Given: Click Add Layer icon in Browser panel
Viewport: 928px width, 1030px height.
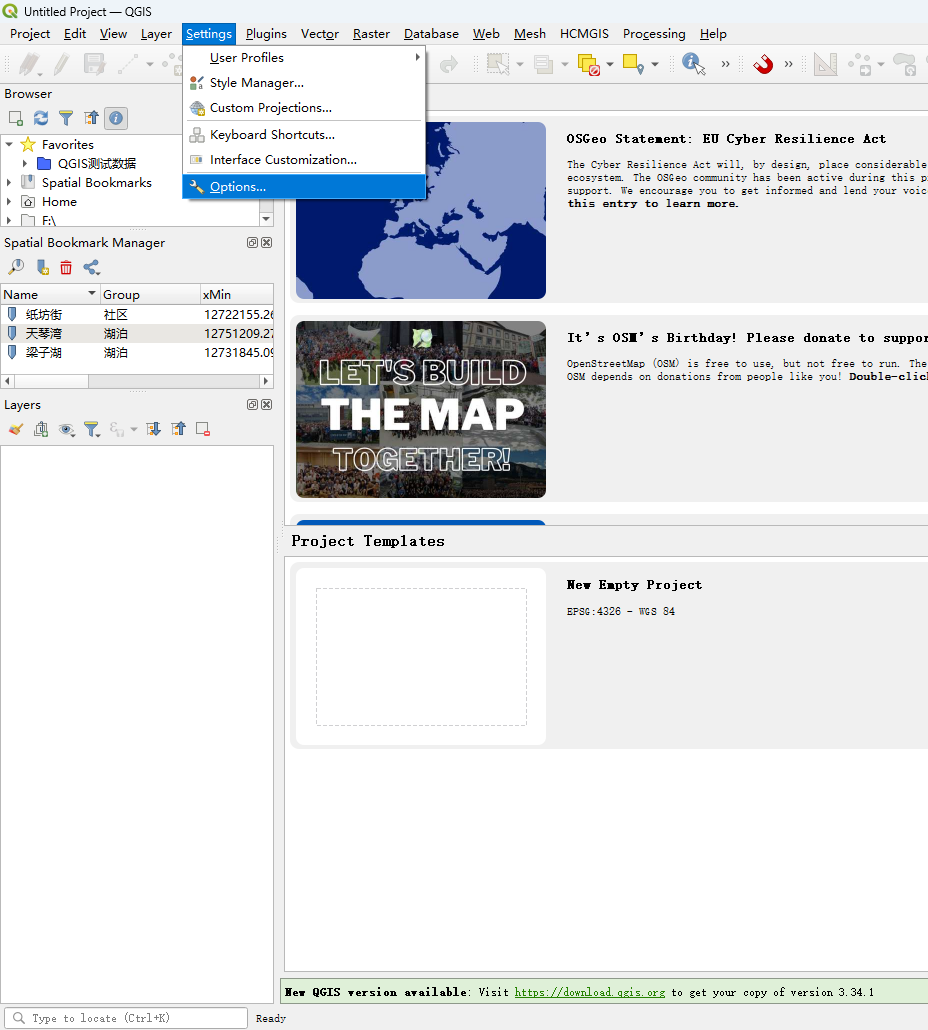Looking at the screenshot, I should [x=16, y=118].
